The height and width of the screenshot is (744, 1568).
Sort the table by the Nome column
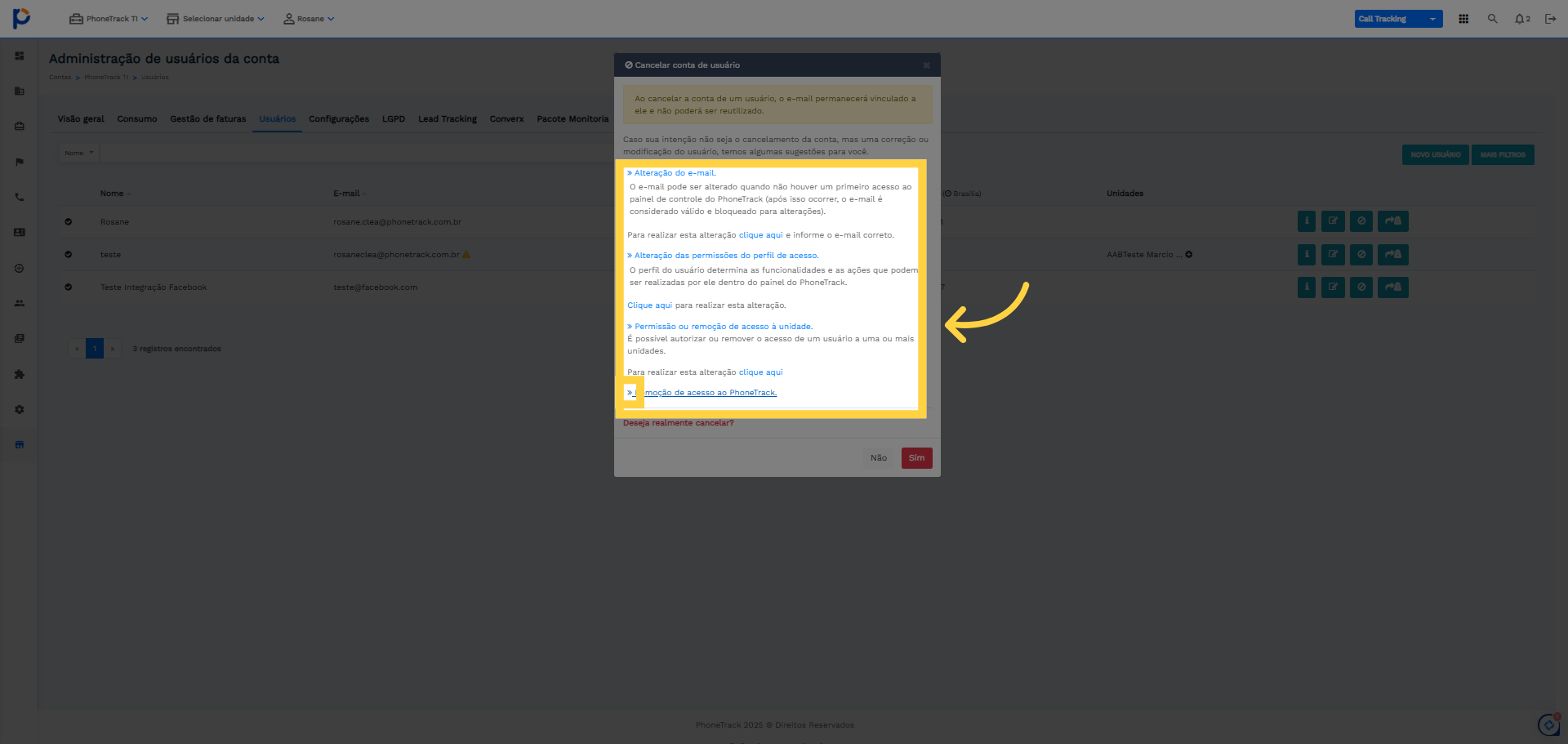tap(115, 194)
